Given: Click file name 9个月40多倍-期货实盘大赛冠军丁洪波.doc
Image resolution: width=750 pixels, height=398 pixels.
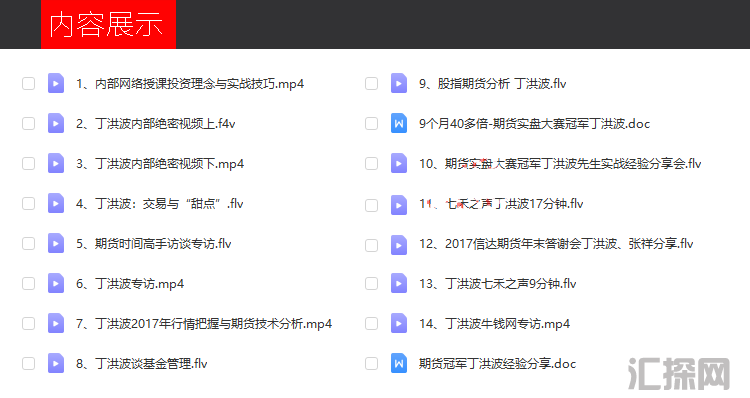Looking at the screenshot, I should pyautogui.click(x=535, y=124).
